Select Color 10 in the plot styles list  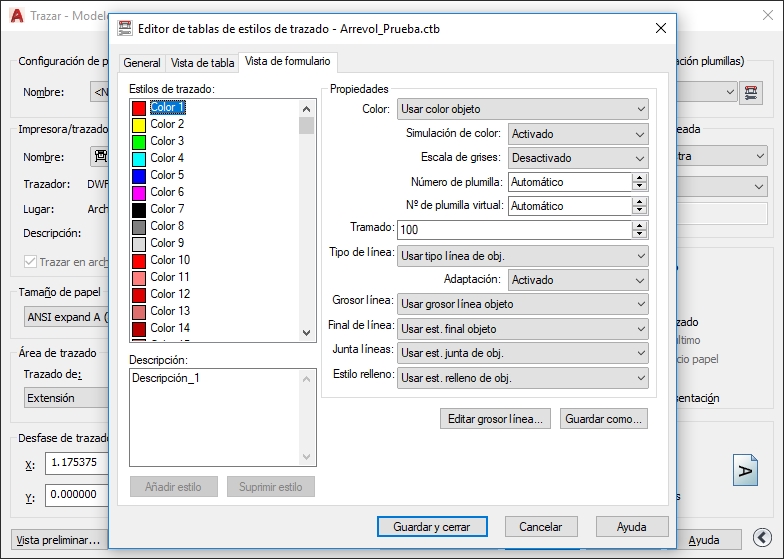tap(170, 260)
